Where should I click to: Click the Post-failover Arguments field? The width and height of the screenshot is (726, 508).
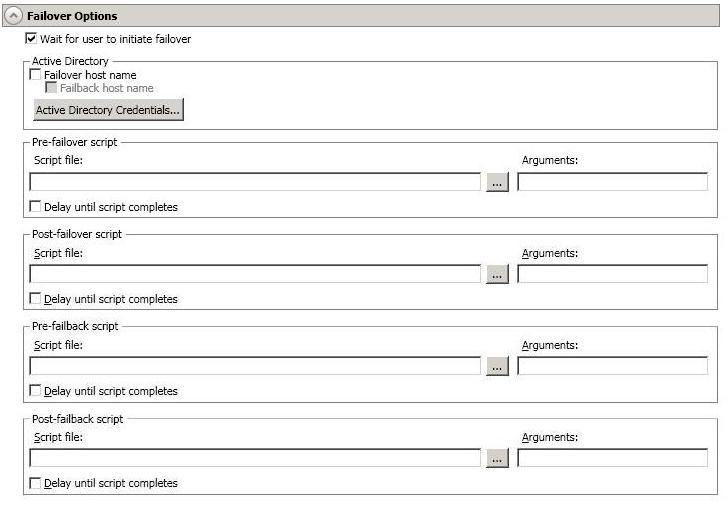click(612, 274)
